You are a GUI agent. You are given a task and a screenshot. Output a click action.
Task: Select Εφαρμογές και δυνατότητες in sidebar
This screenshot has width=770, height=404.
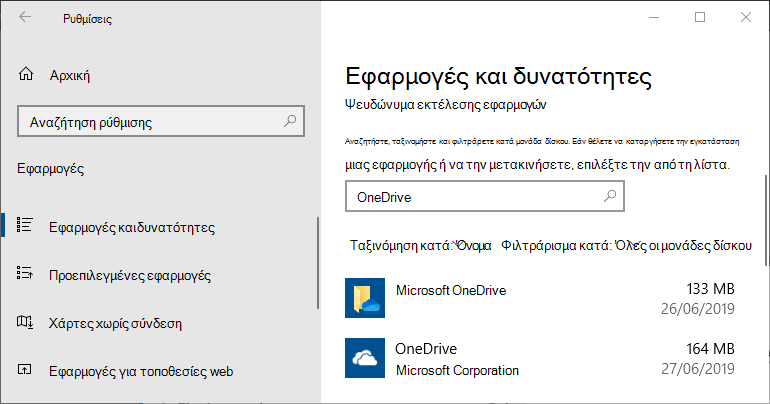[x=132, y=227]
